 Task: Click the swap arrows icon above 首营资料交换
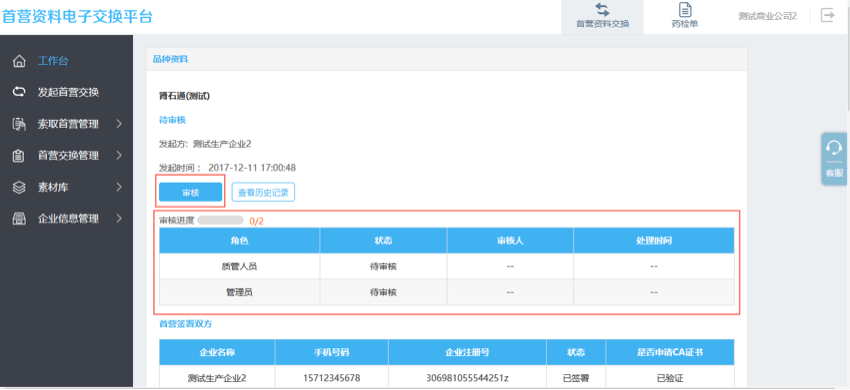602,10
